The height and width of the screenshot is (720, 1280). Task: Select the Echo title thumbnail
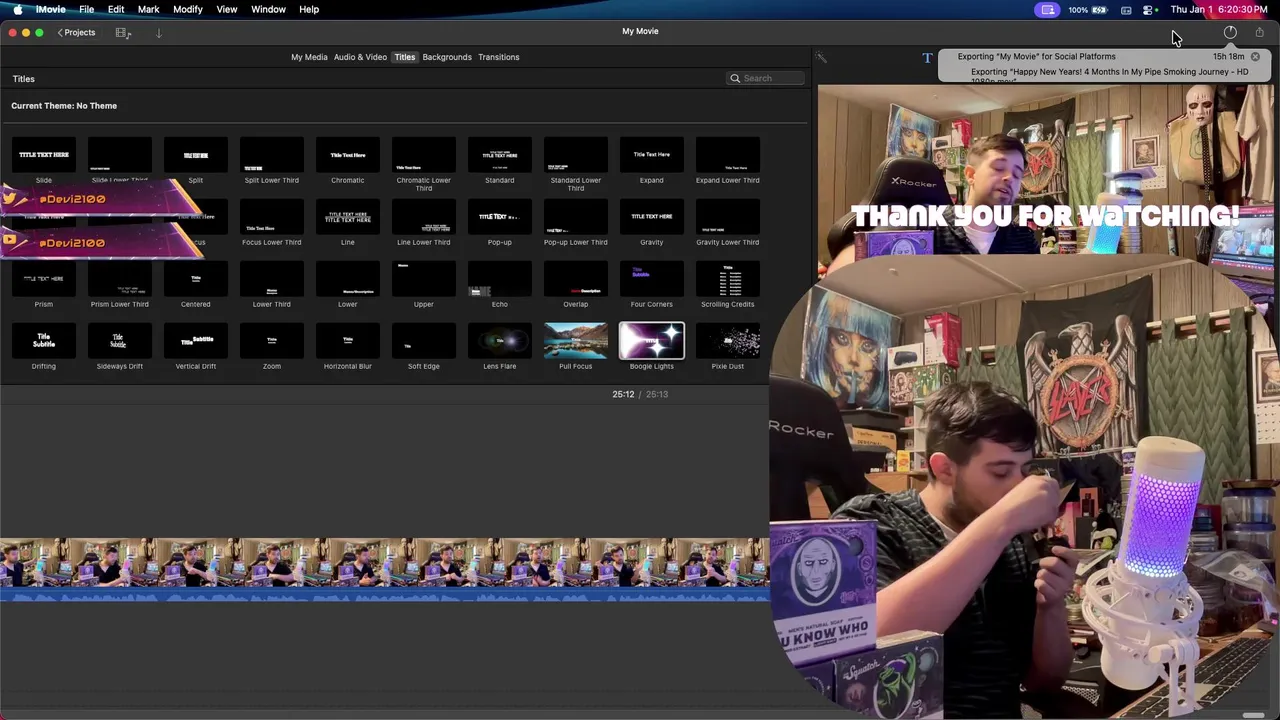point(500,279)
